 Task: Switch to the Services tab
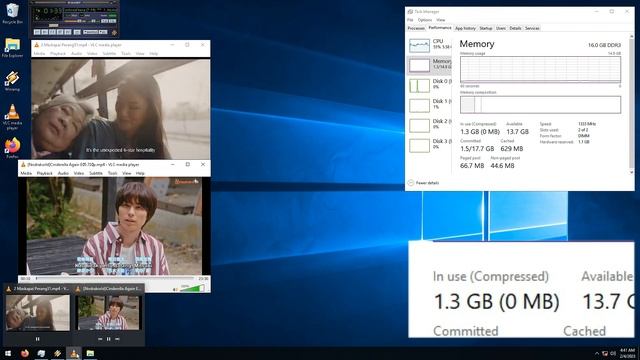point(532,28)
